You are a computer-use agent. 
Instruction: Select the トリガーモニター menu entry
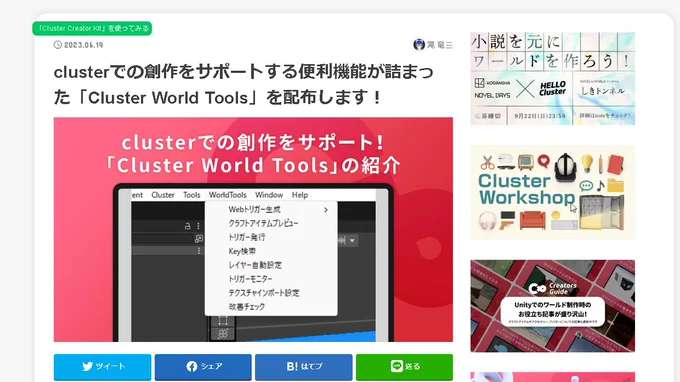tap(271, 279)
